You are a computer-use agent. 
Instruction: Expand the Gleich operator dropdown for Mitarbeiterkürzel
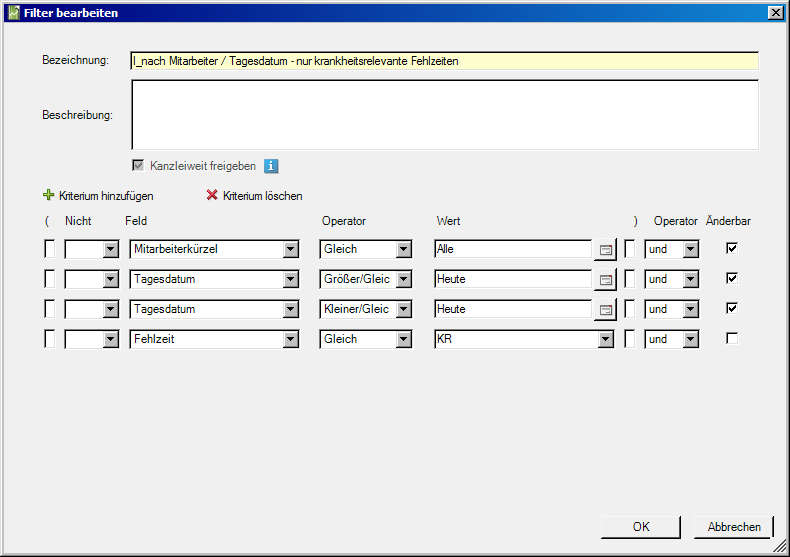coord(403,250)
